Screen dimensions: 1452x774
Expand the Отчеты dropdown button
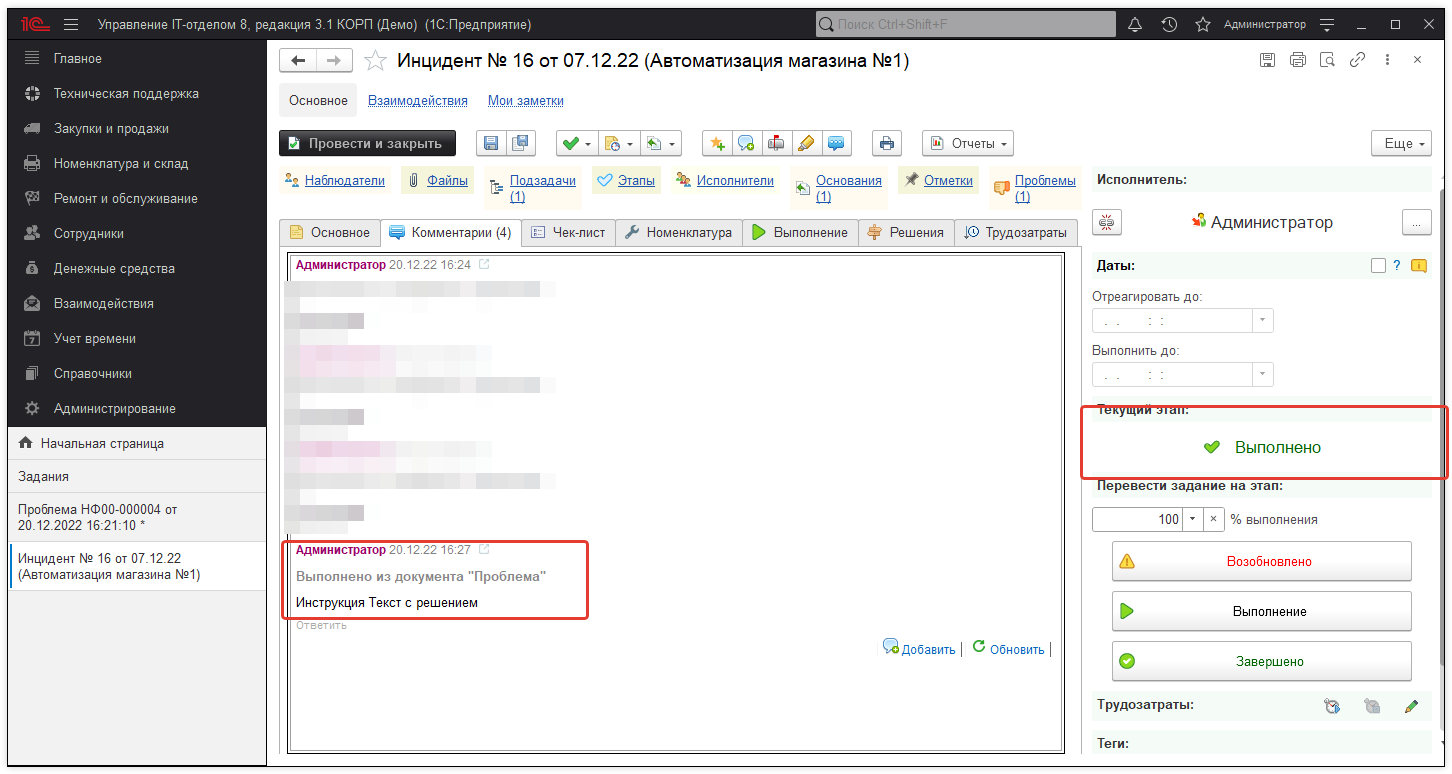click(x=967, y=144)
